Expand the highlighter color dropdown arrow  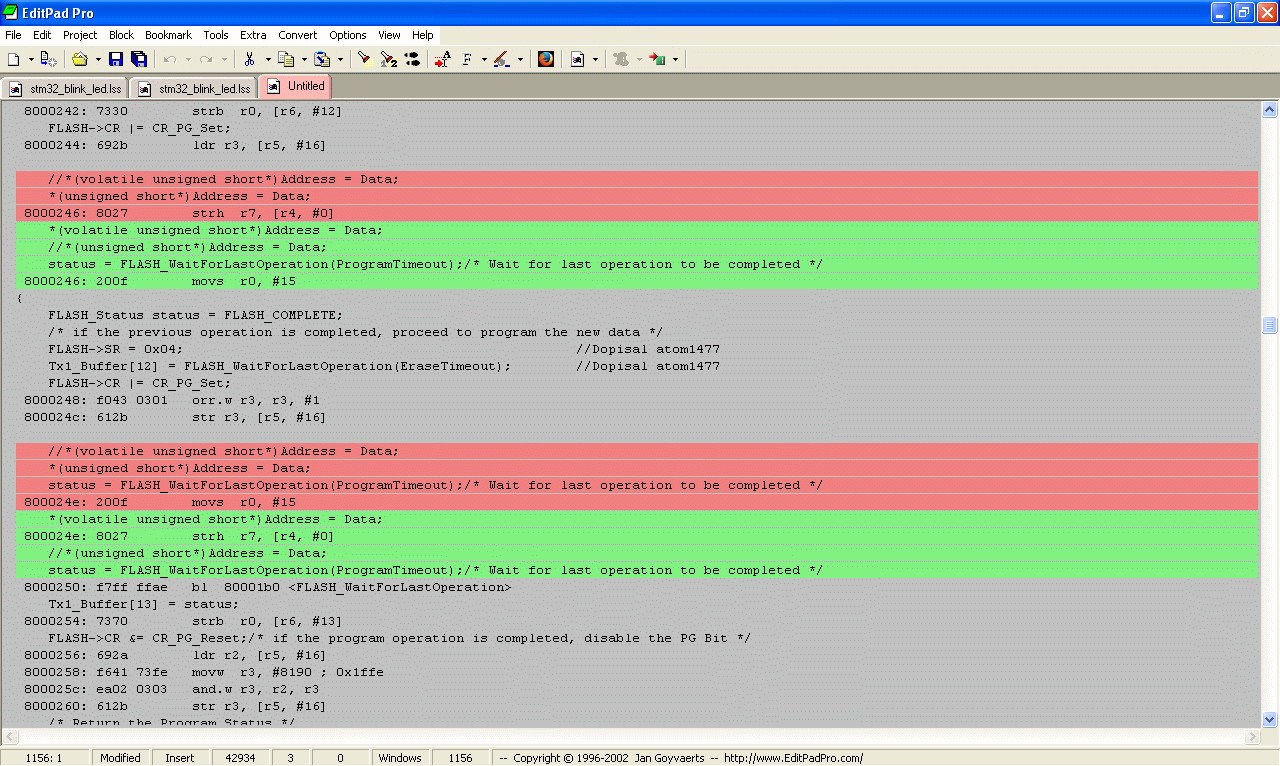519,60
